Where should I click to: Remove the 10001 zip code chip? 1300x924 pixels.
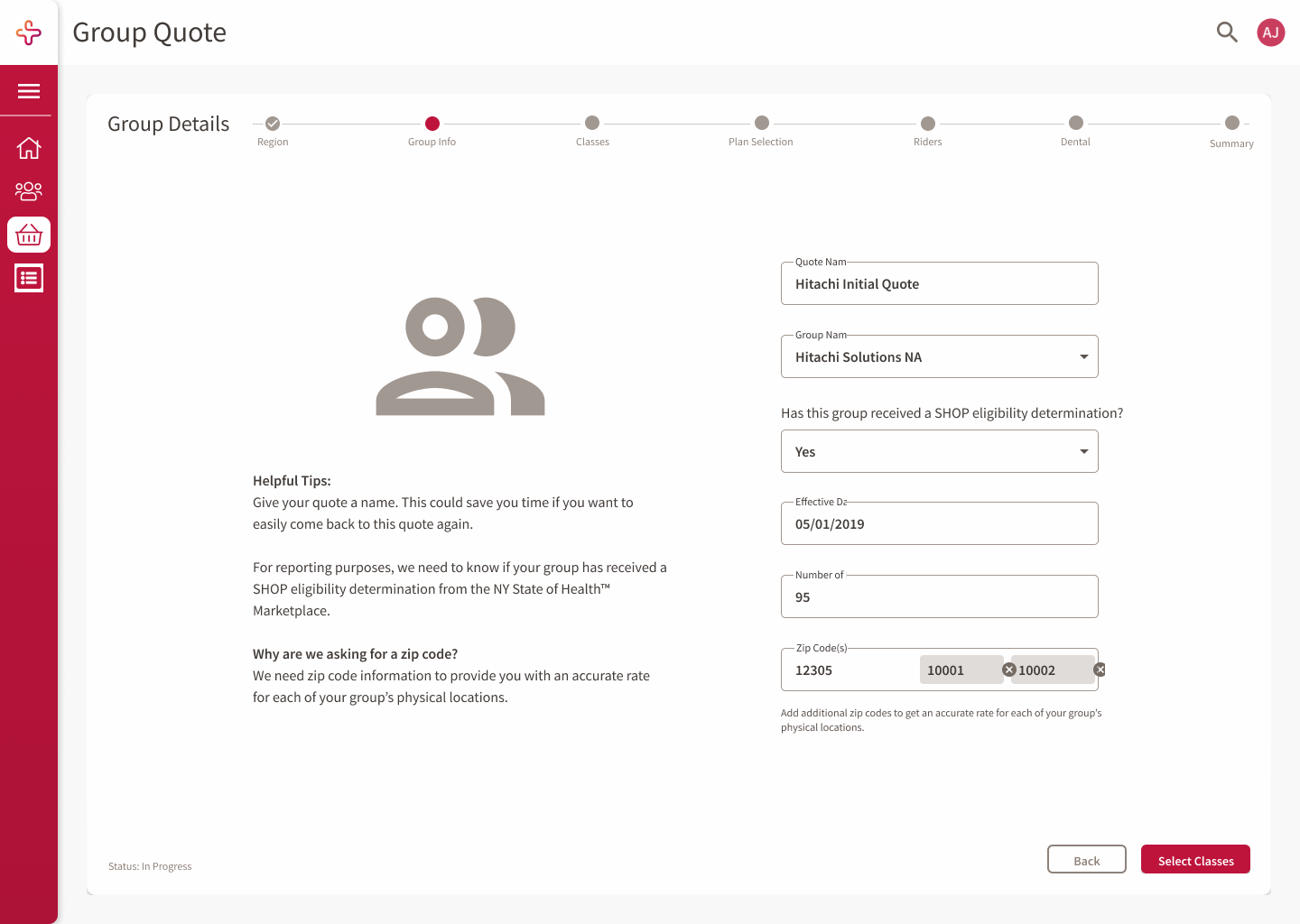[x=1009, y=670]
